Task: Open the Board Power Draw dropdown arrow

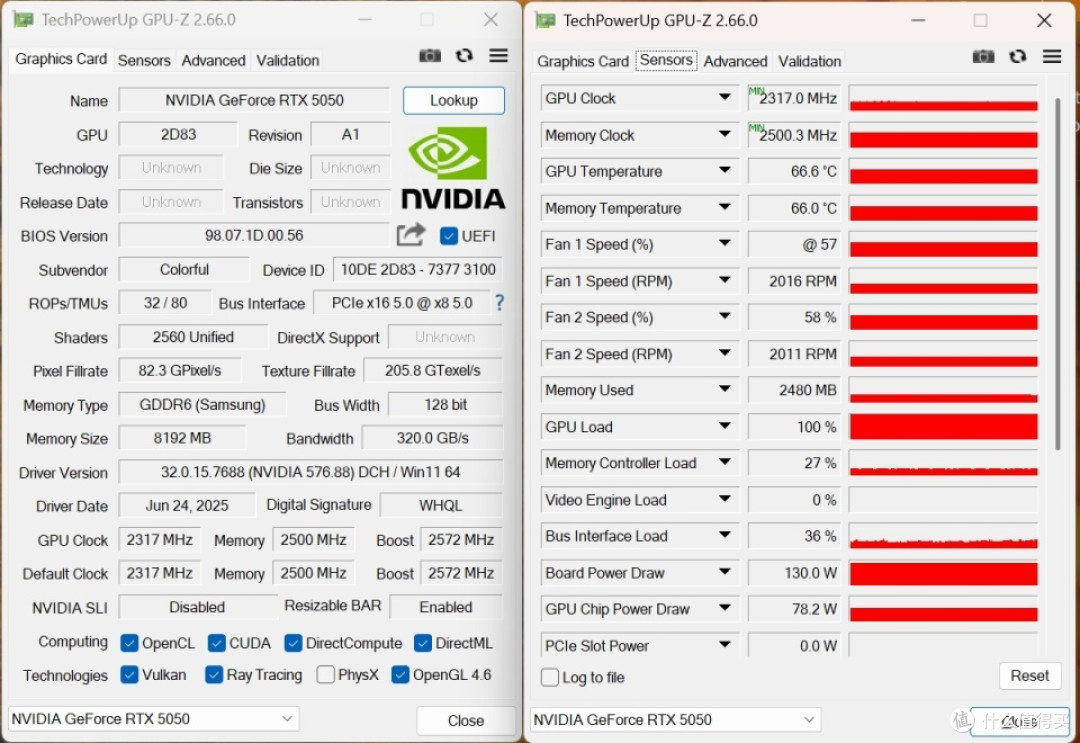Action: tap(725, 572)
